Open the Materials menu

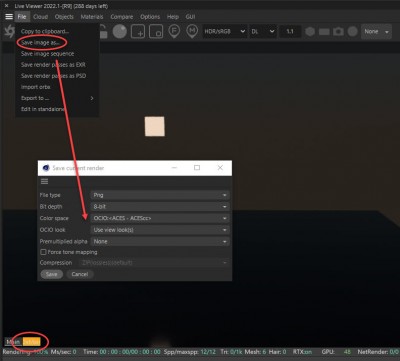[92, 17]
